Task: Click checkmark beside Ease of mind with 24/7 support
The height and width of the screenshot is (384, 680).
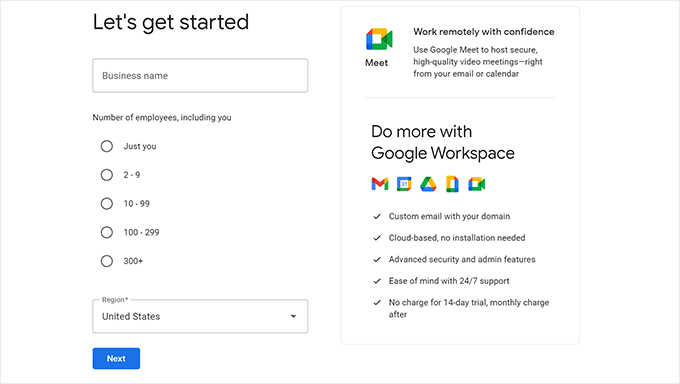Action: click(x=377, y=281)
